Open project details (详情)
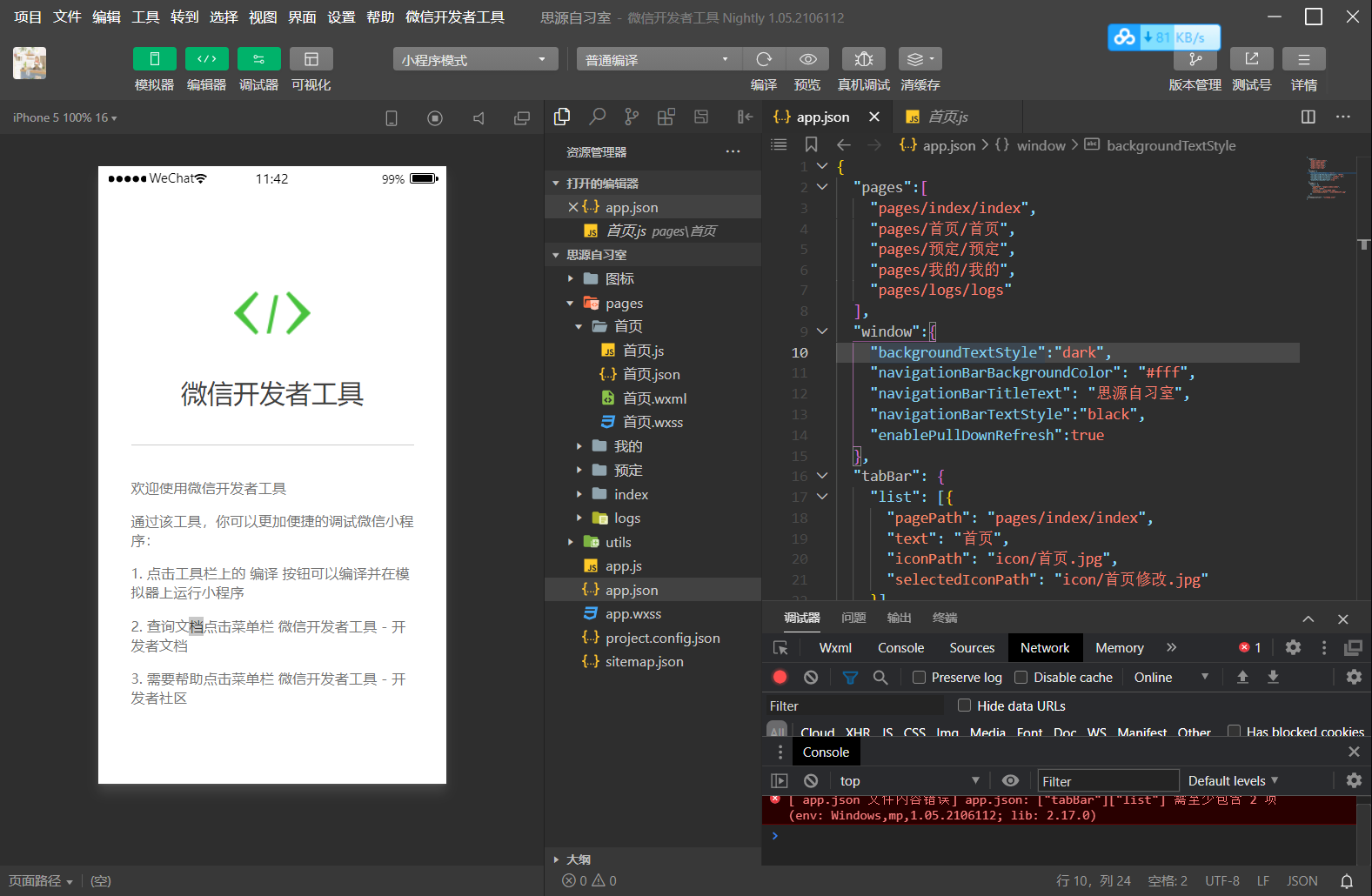The height and width of the screenshot is (896, 1372). pos(1304,59)
